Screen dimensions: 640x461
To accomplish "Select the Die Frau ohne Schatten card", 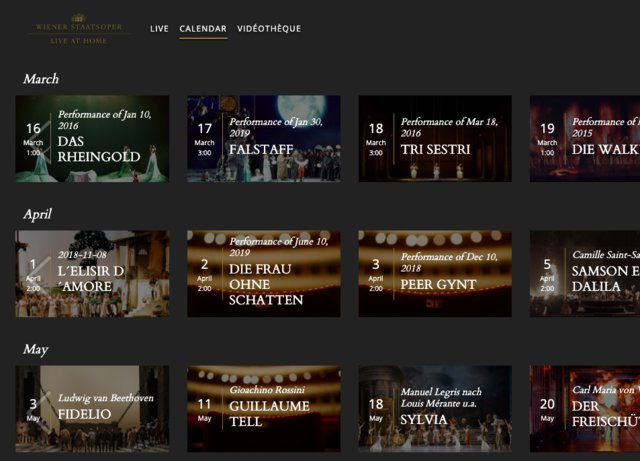I will click(x=264, y=274).
